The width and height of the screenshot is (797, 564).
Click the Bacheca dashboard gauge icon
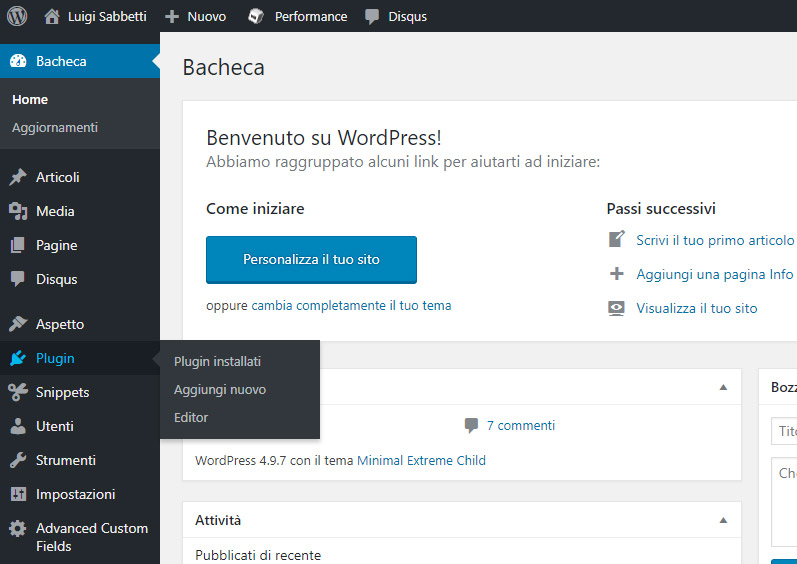[18, 61]
